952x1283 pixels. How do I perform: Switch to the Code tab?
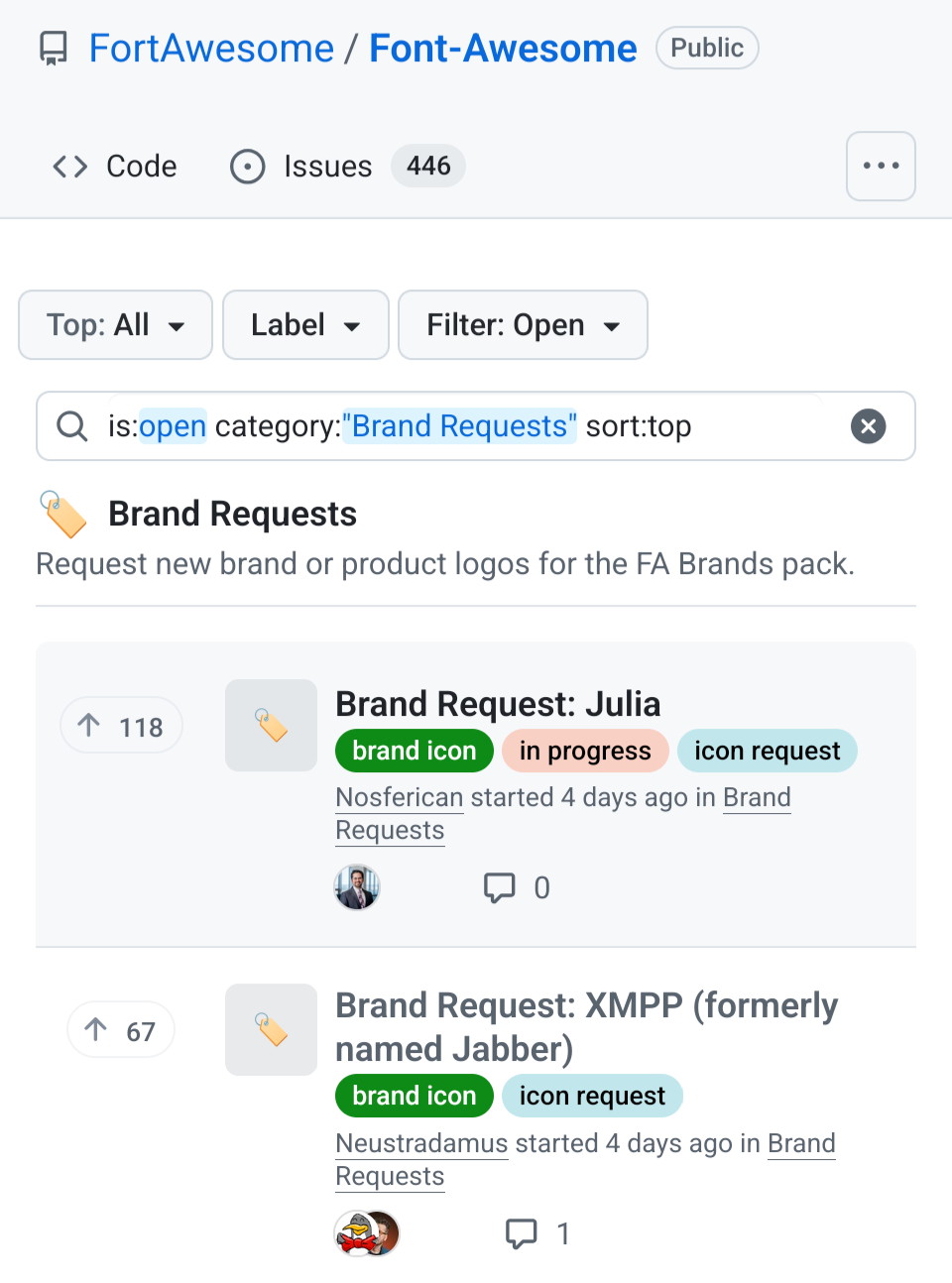(x=115, y=167)
